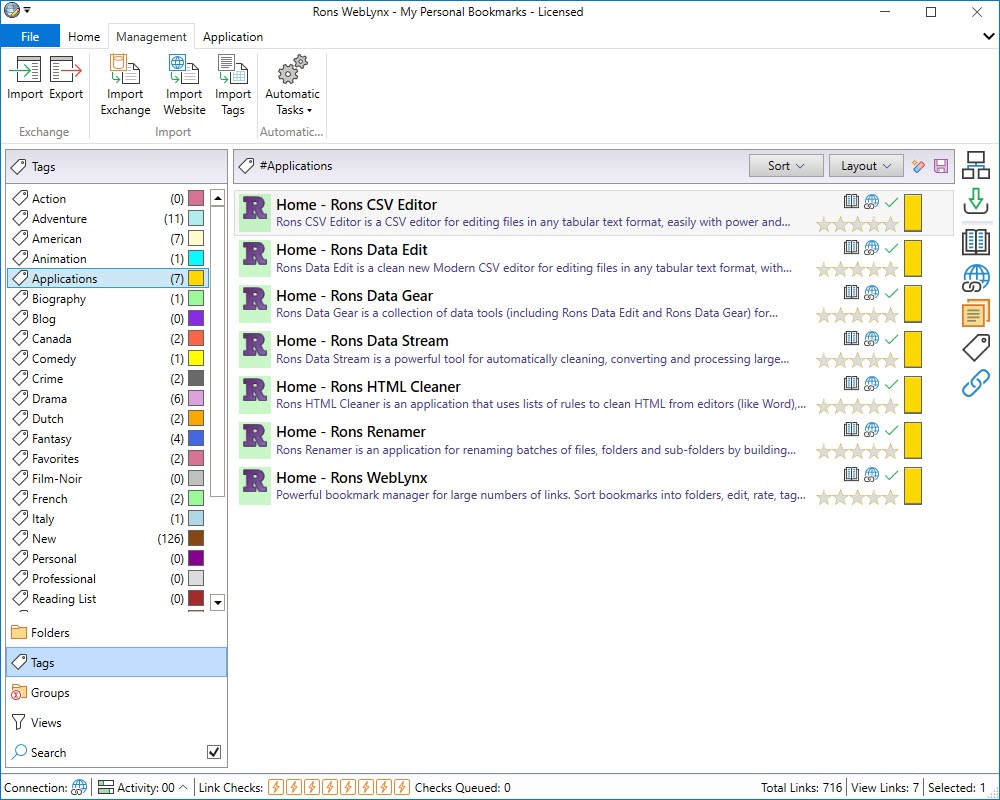Open the Application ribbon tab
1000x800 pixels.
point(233,37)
